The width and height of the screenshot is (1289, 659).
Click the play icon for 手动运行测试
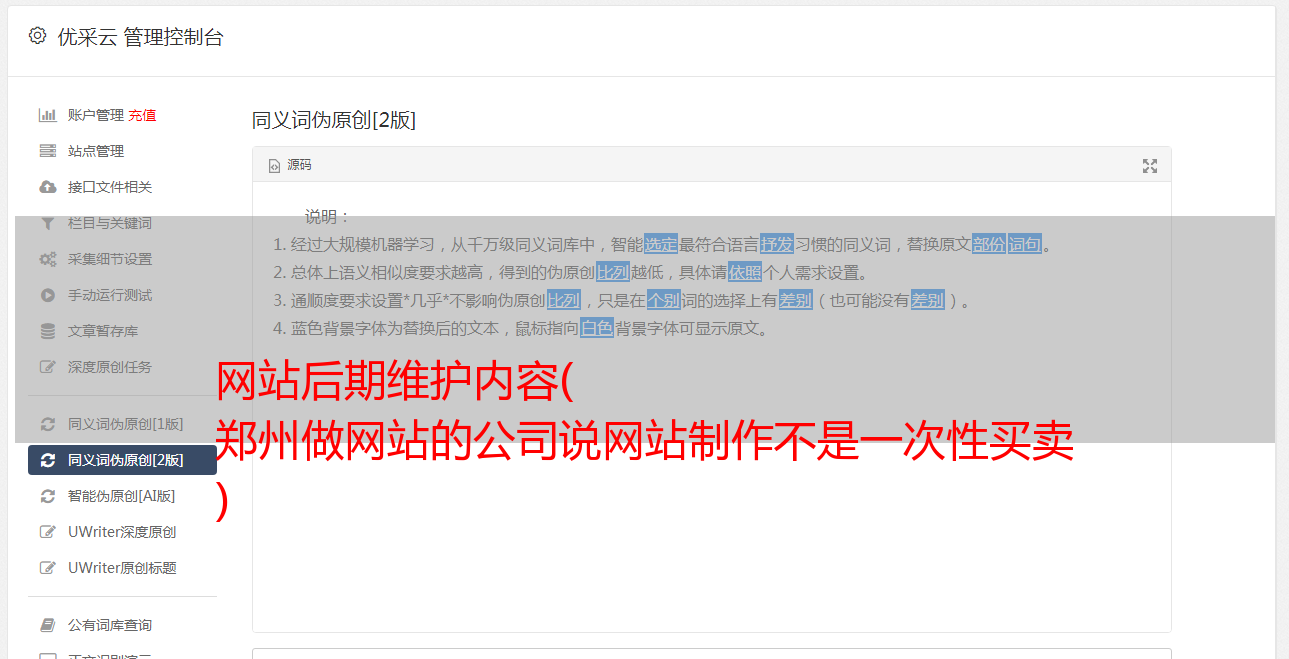click(47, 295)
